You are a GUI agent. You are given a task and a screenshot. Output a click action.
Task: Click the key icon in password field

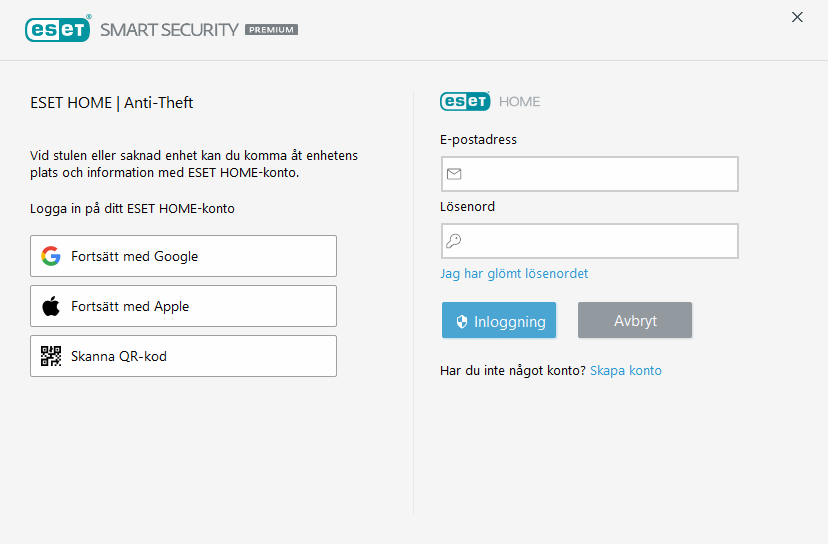click(454, 241)
